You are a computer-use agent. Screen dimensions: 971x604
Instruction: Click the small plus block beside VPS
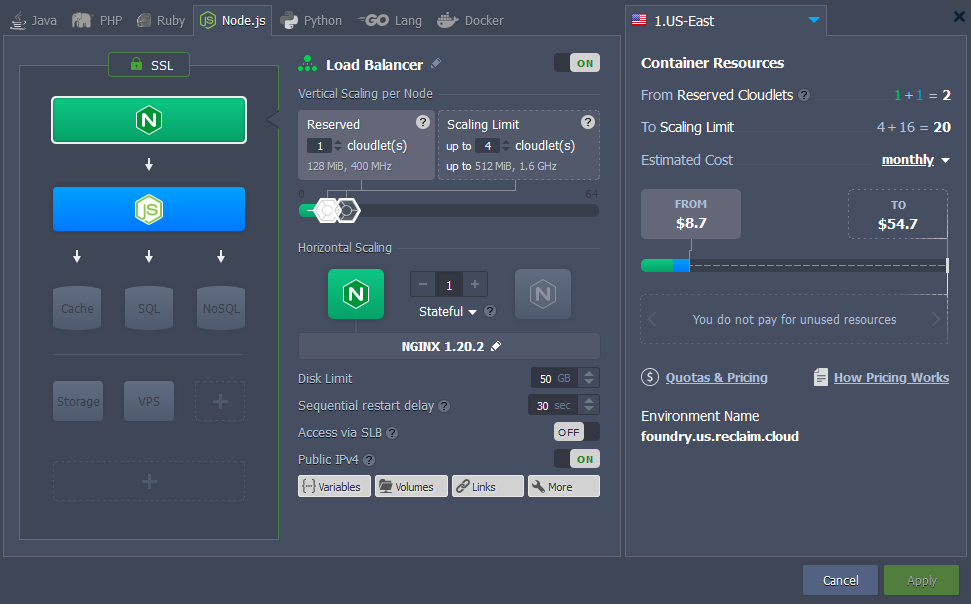(220, 401)
